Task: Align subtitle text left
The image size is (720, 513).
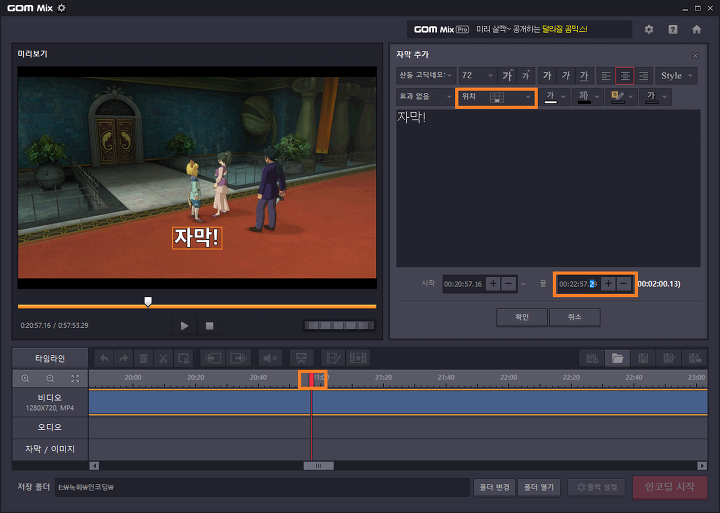Action: point(606,76)
